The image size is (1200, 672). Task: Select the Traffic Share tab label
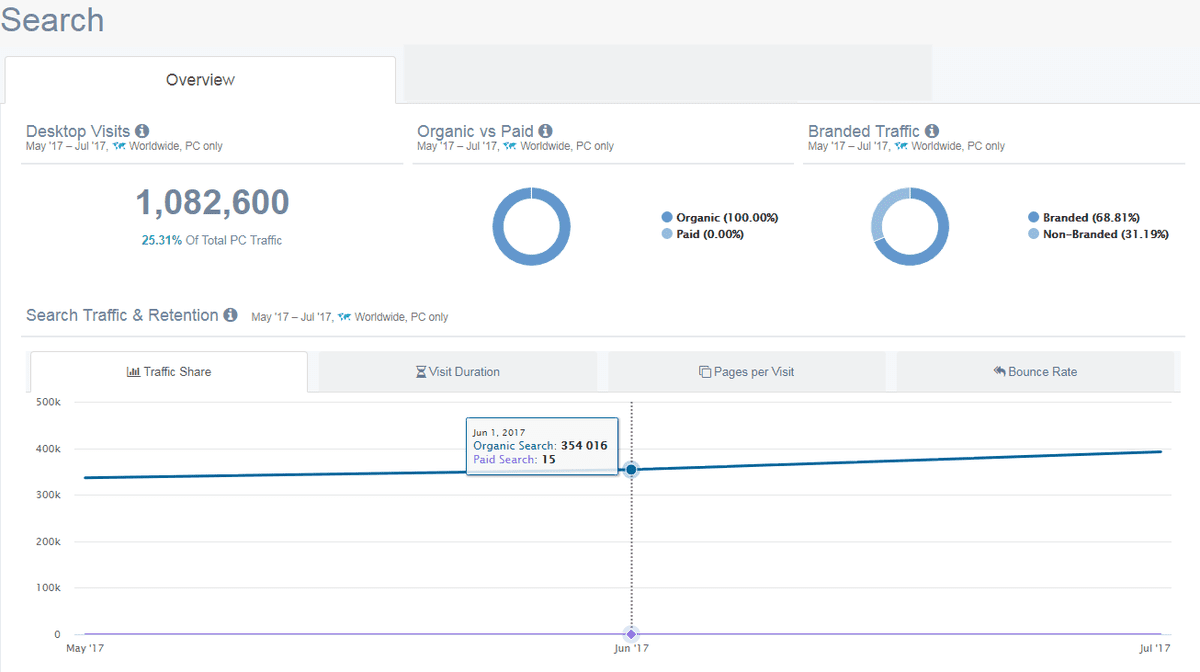(x=177, y=372)
